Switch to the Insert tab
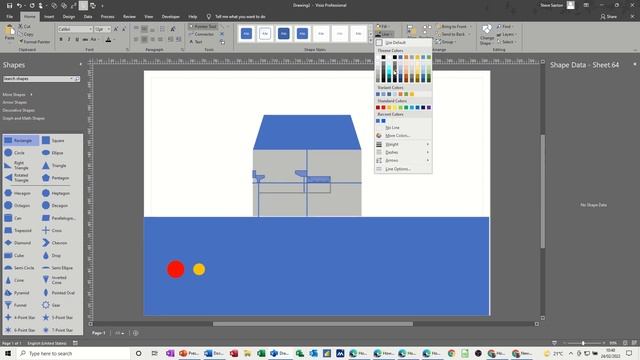Image resolution: width=640 pixels, height=360 pixels. pos(49,17)
